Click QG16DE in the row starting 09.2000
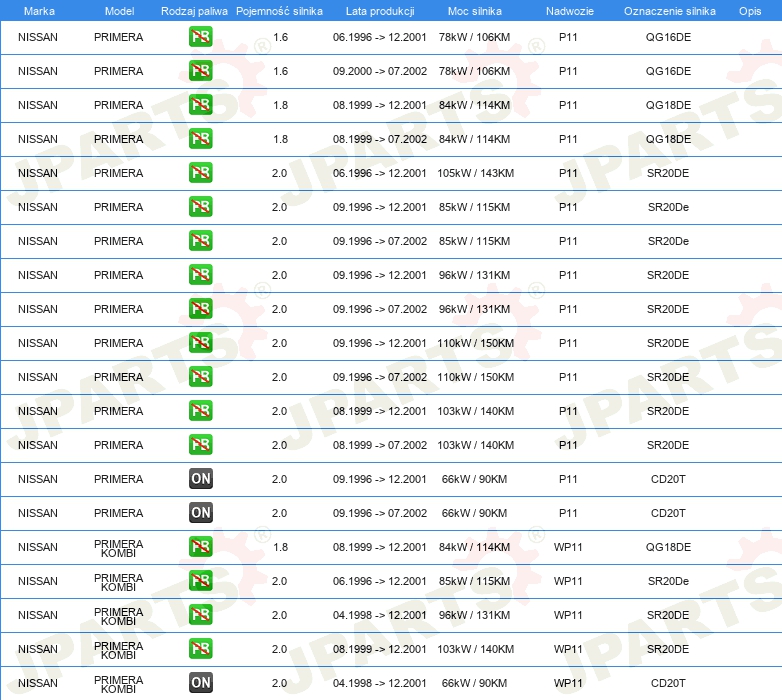The image size is (782, 700). pyautogui.click(x=668, y=71)
